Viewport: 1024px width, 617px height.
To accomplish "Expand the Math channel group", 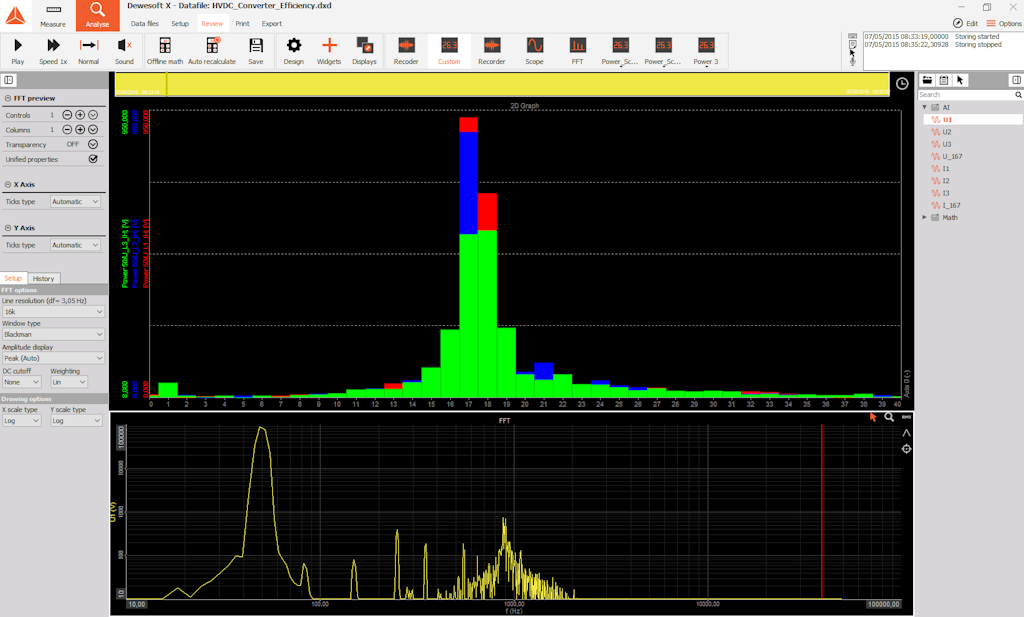I will [x=925, y=217].
